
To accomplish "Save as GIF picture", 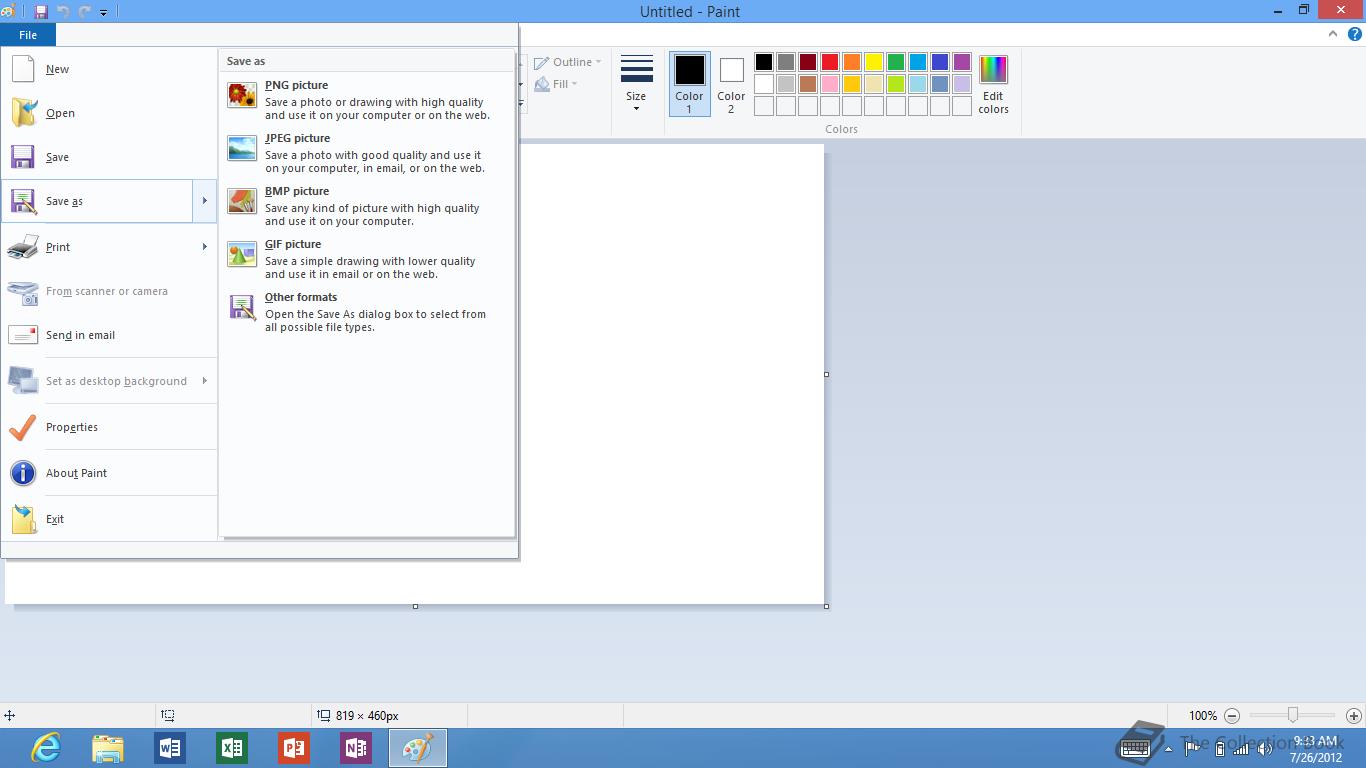I will tap(367, 261).
